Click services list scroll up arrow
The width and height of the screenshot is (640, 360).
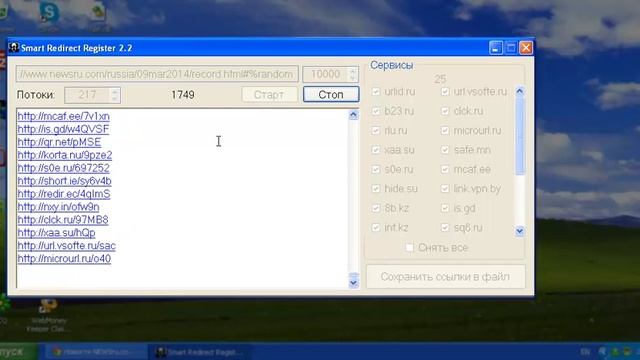pos(520,91)
